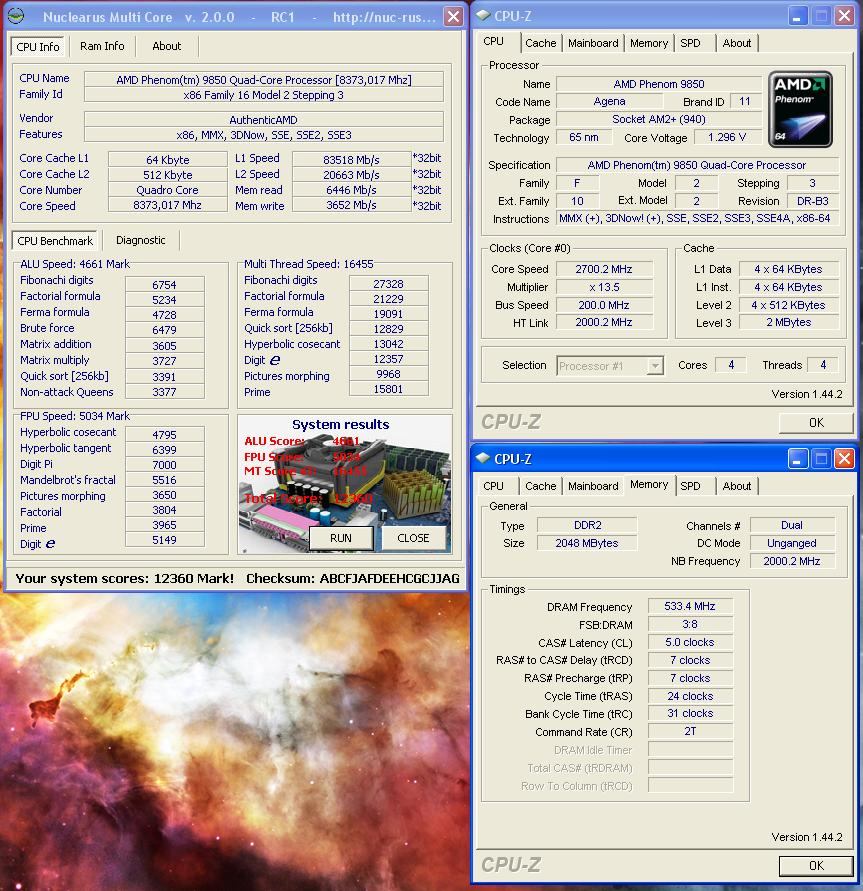Click the 'x86 Family 16 Model 2 Stepping 3' field
This screenshot has height=891, width=863.
click(264, 95)
